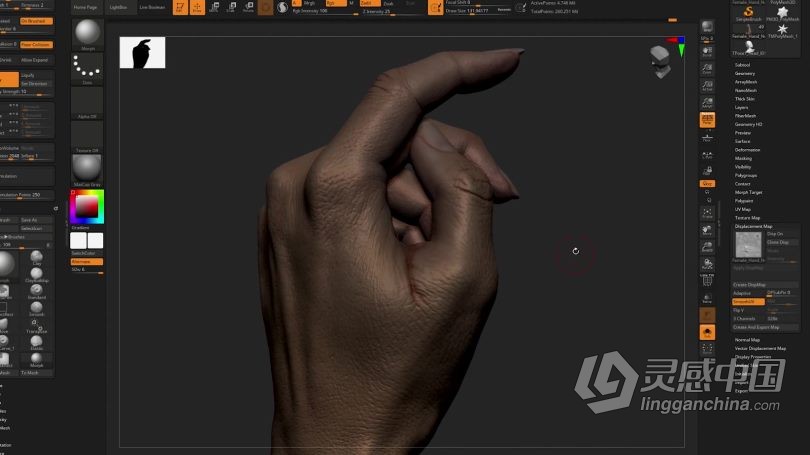This screenshot has width=810, height=455.
Task: Select the white secondary color swatch
Action: [95, 241]
